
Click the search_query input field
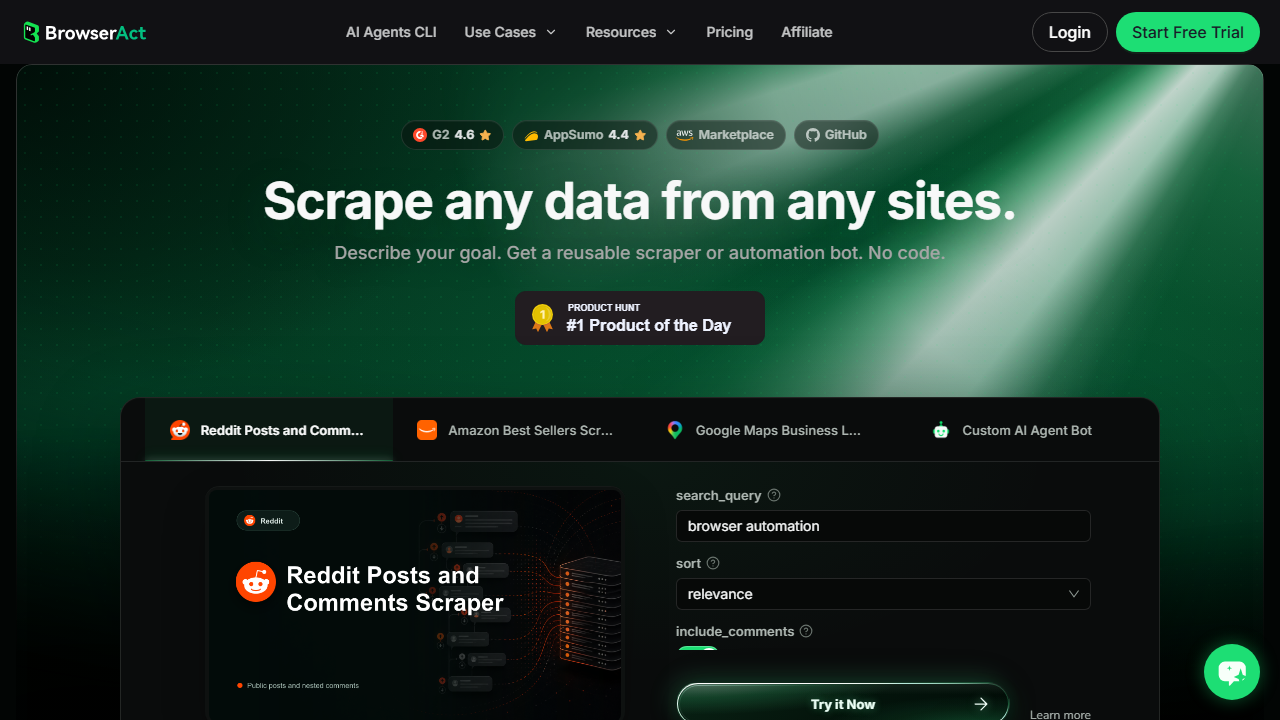pyautogui.click(x=883, y=526)
